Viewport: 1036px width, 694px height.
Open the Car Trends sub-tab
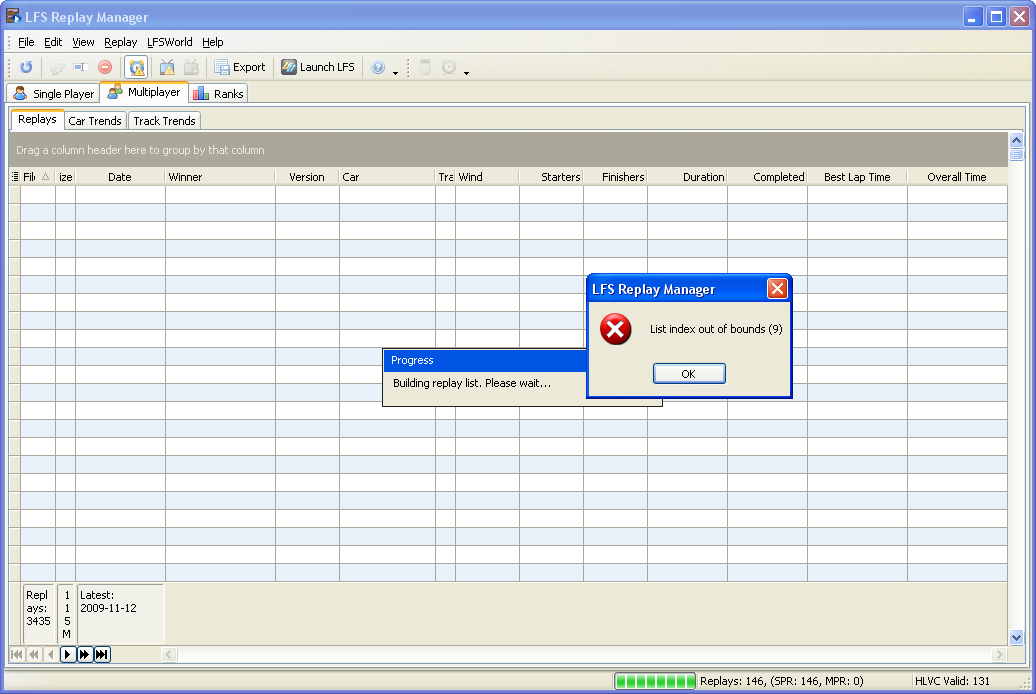coord(94,120)
